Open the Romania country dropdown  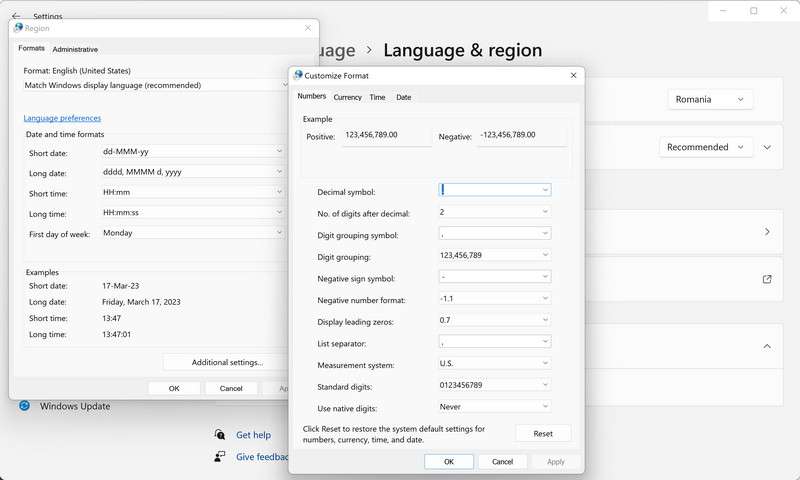(710, 99)
